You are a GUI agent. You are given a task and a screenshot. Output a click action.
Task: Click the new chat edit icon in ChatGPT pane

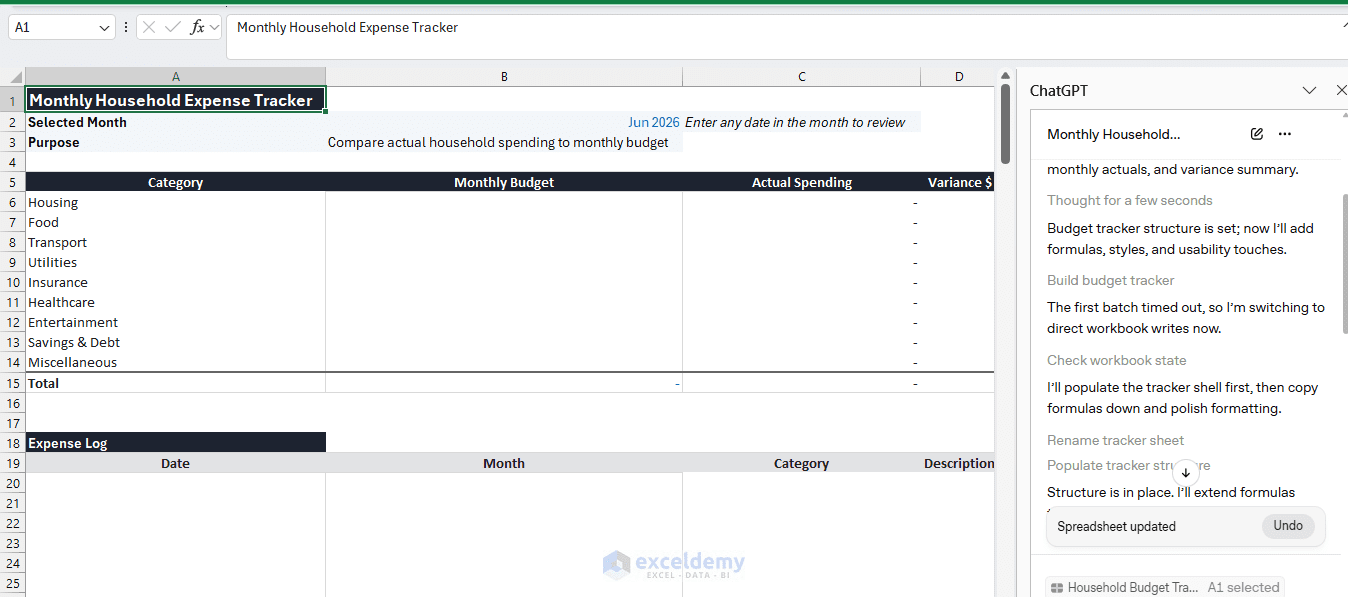tap(1257, 134)
